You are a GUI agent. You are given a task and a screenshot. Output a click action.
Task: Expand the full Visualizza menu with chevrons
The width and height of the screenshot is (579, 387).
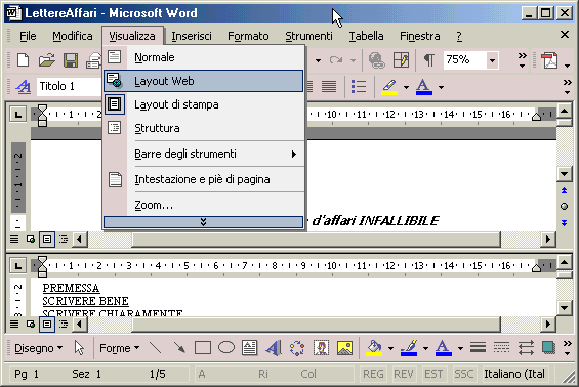203,222
